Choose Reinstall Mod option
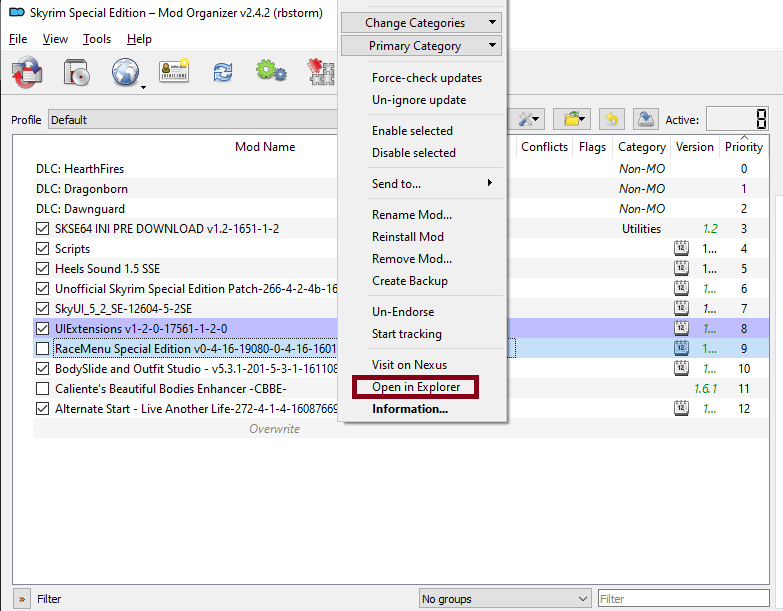 408,237
